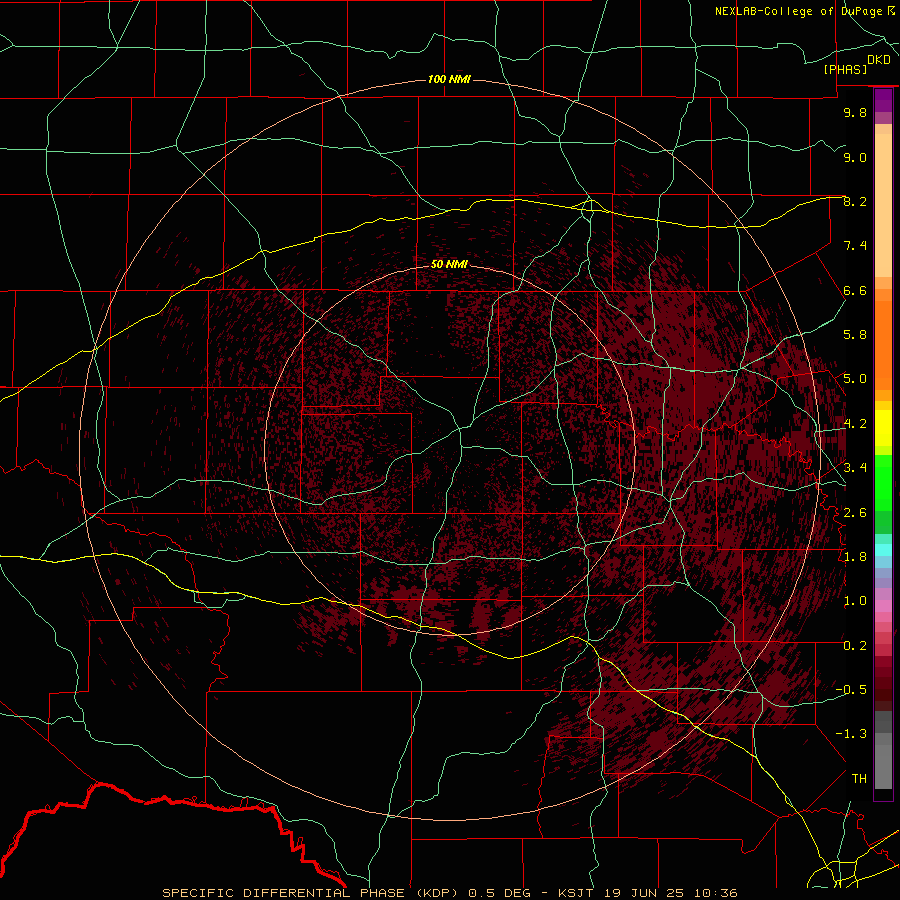Image resolution: width=900 pixels, height=900 pixels.
Task: Click the TH label at the color scale bottom
Action: tap(859, 779)
